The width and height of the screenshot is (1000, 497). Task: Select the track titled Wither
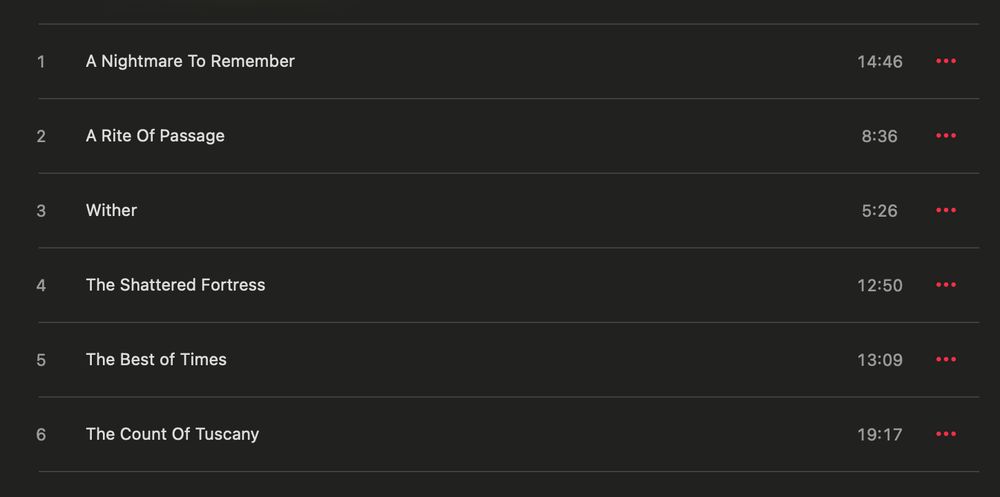coord(111,211)
